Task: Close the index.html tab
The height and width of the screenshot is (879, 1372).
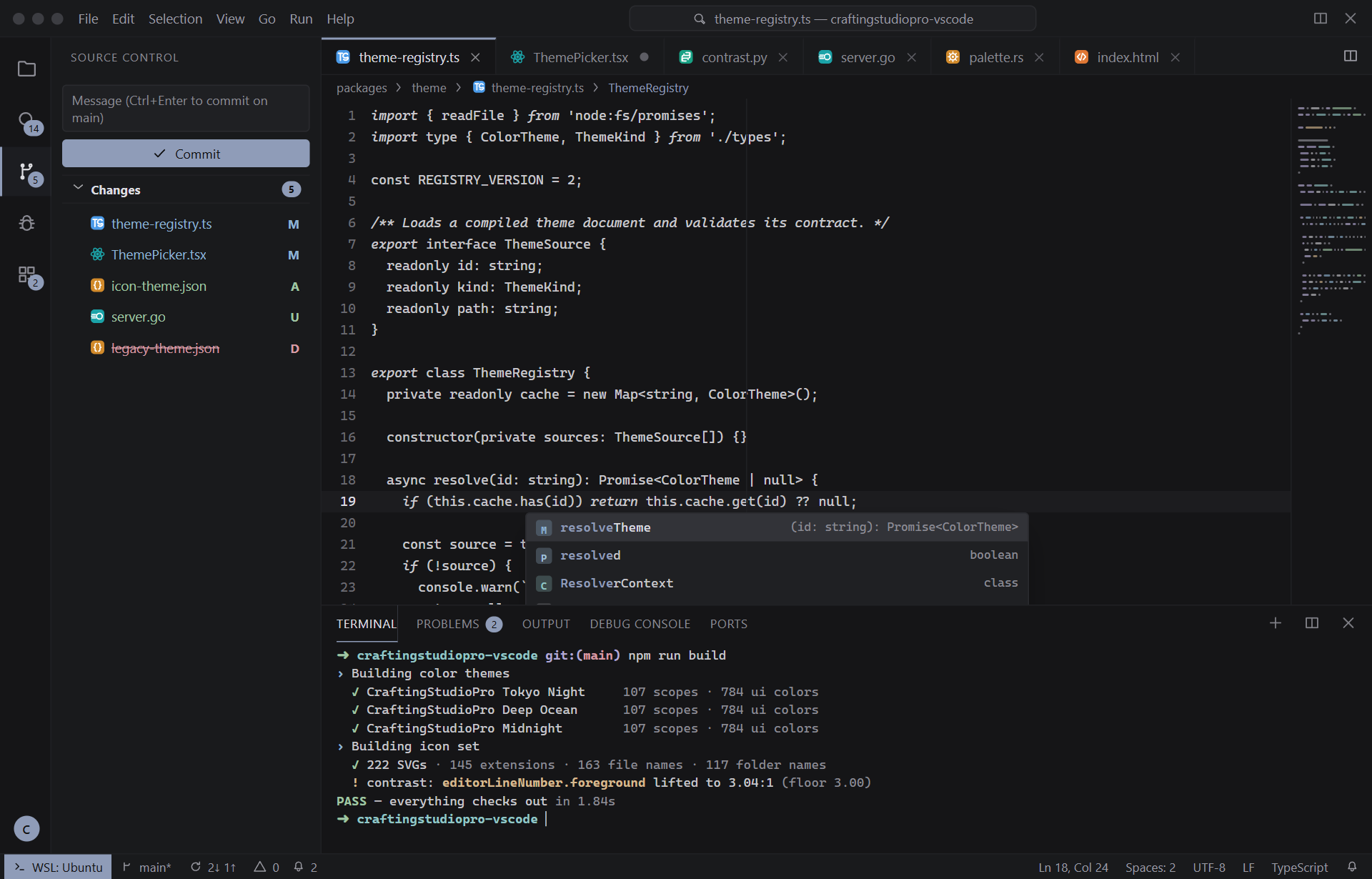Action: 1175,57
